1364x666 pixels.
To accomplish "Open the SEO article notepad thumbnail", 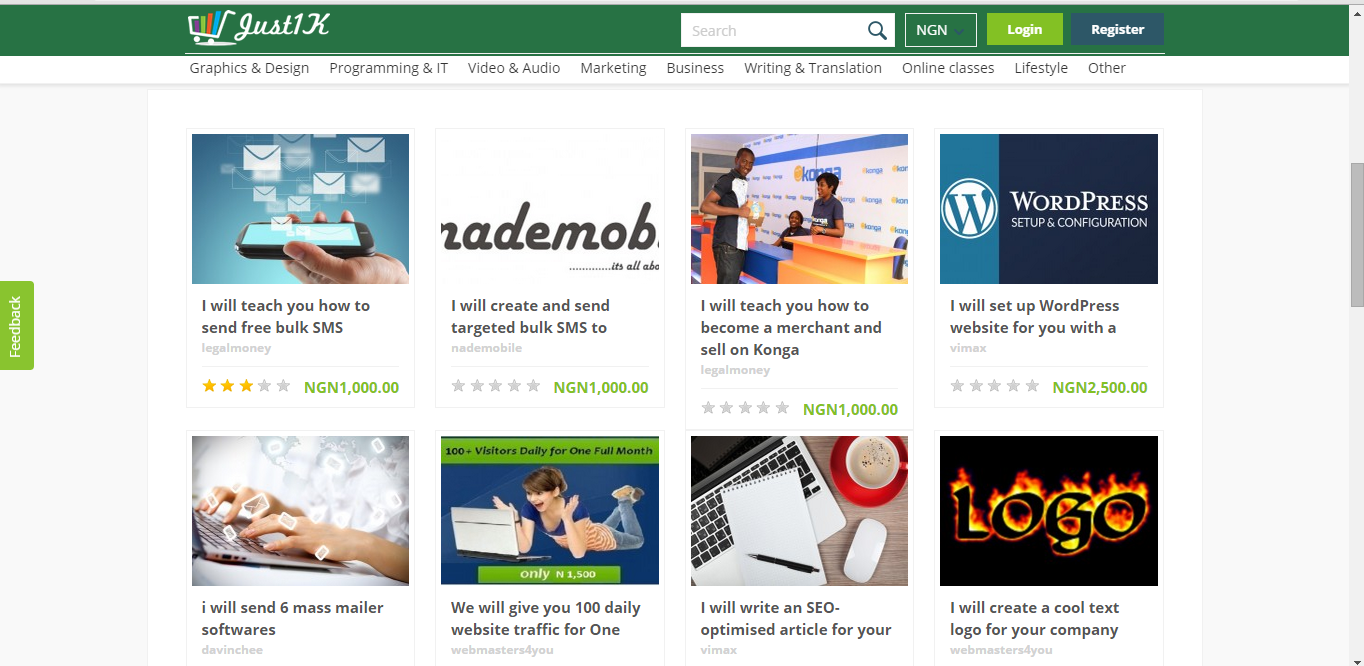I will pyautogui.click(x=799, y=511).
